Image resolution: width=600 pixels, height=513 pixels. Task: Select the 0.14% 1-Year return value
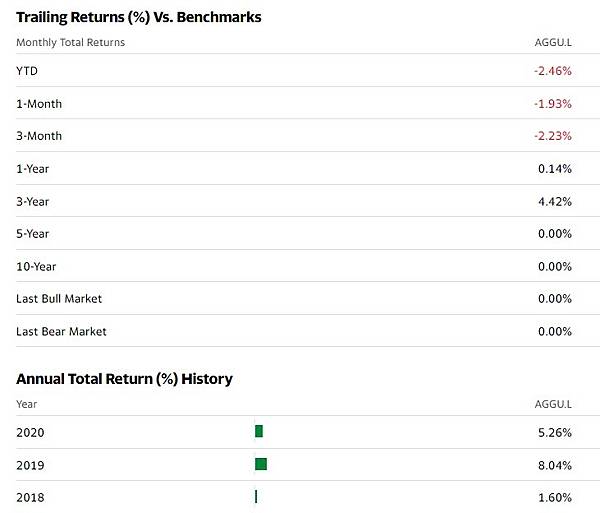(555, 169)
